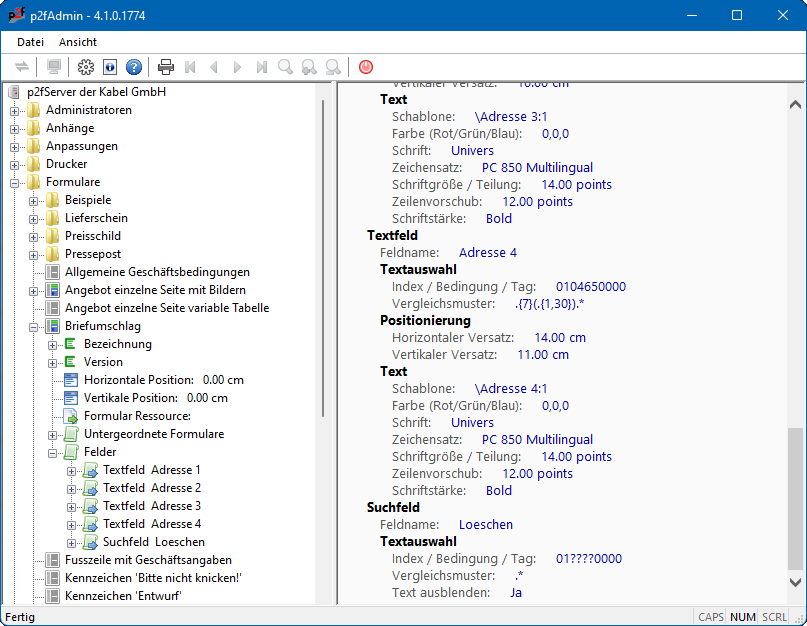Screen dimensions: 807x626
Task: Open the Datei menu
Action: (30, 42)
